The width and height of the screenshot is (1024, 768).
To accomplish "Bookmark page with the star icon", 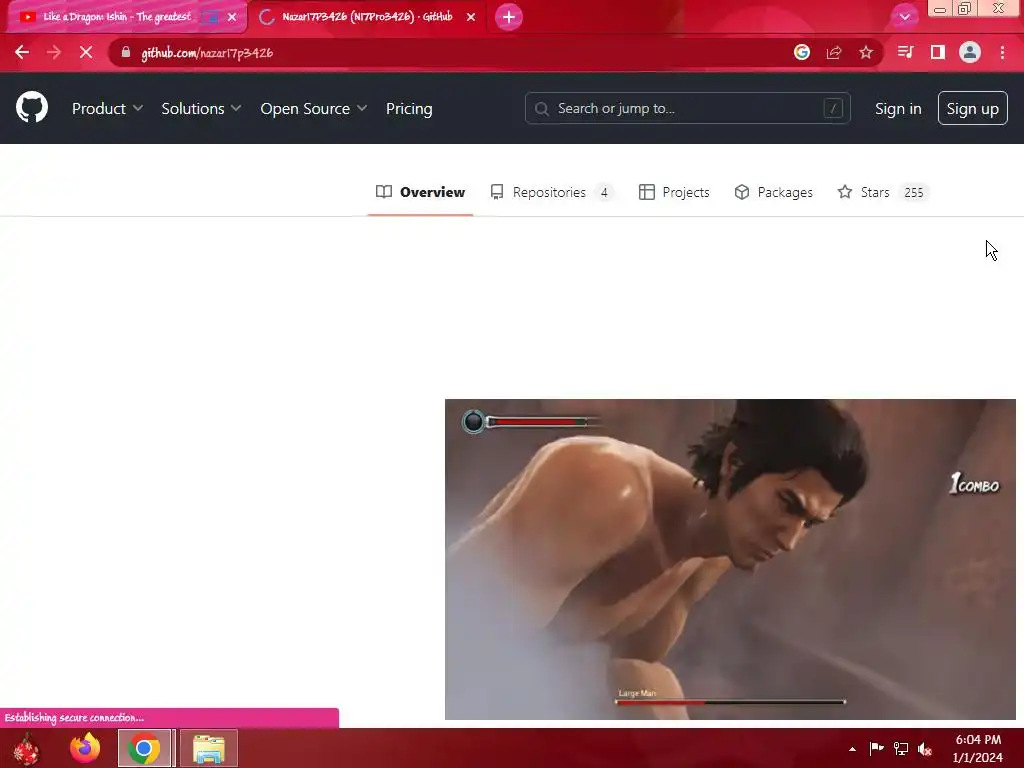I will click(866, 52).
